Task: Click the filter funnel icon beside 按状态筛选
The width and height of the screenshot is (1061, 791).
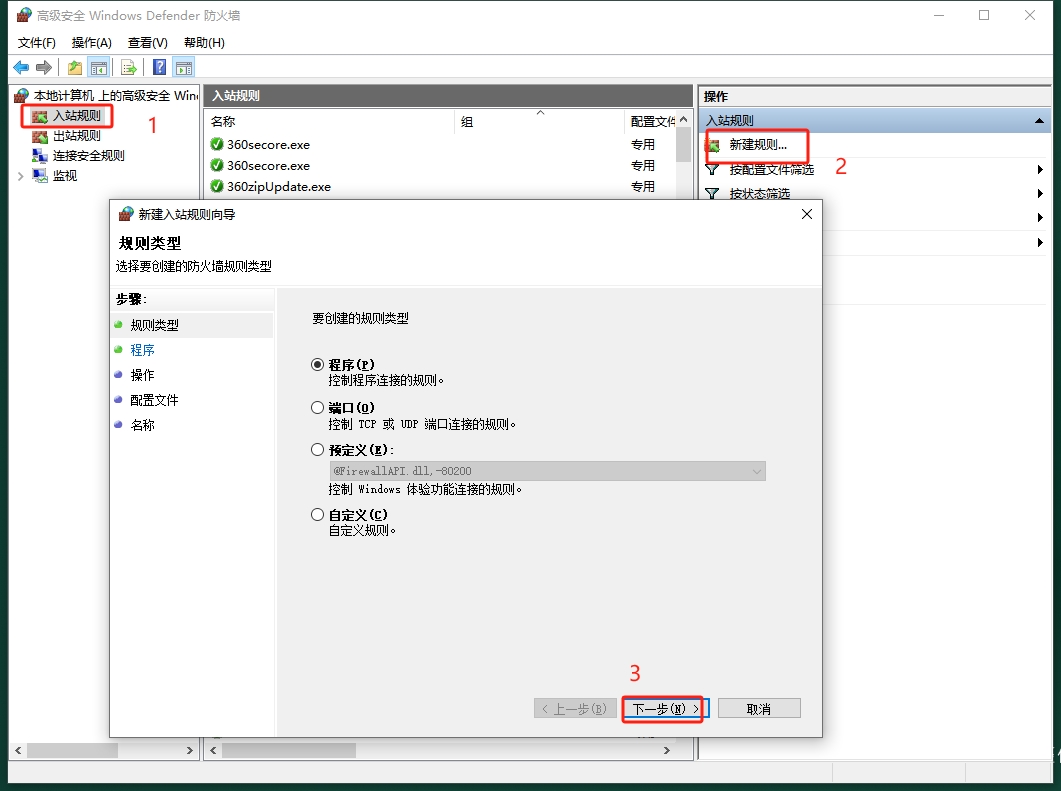Action: 713,194
